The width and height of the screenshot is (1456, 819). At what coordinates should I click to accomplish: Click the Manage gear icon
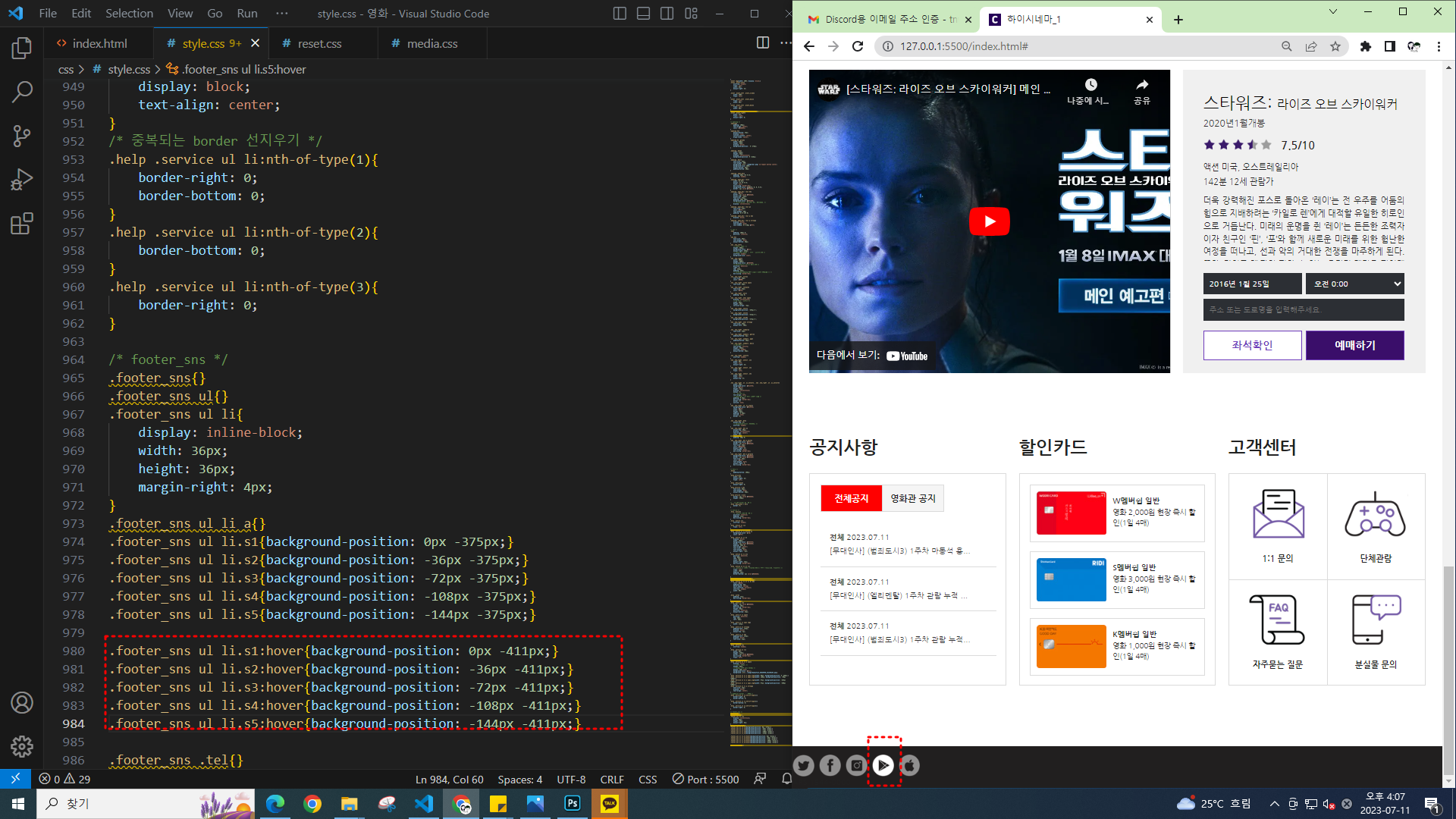tap(22, 746)
